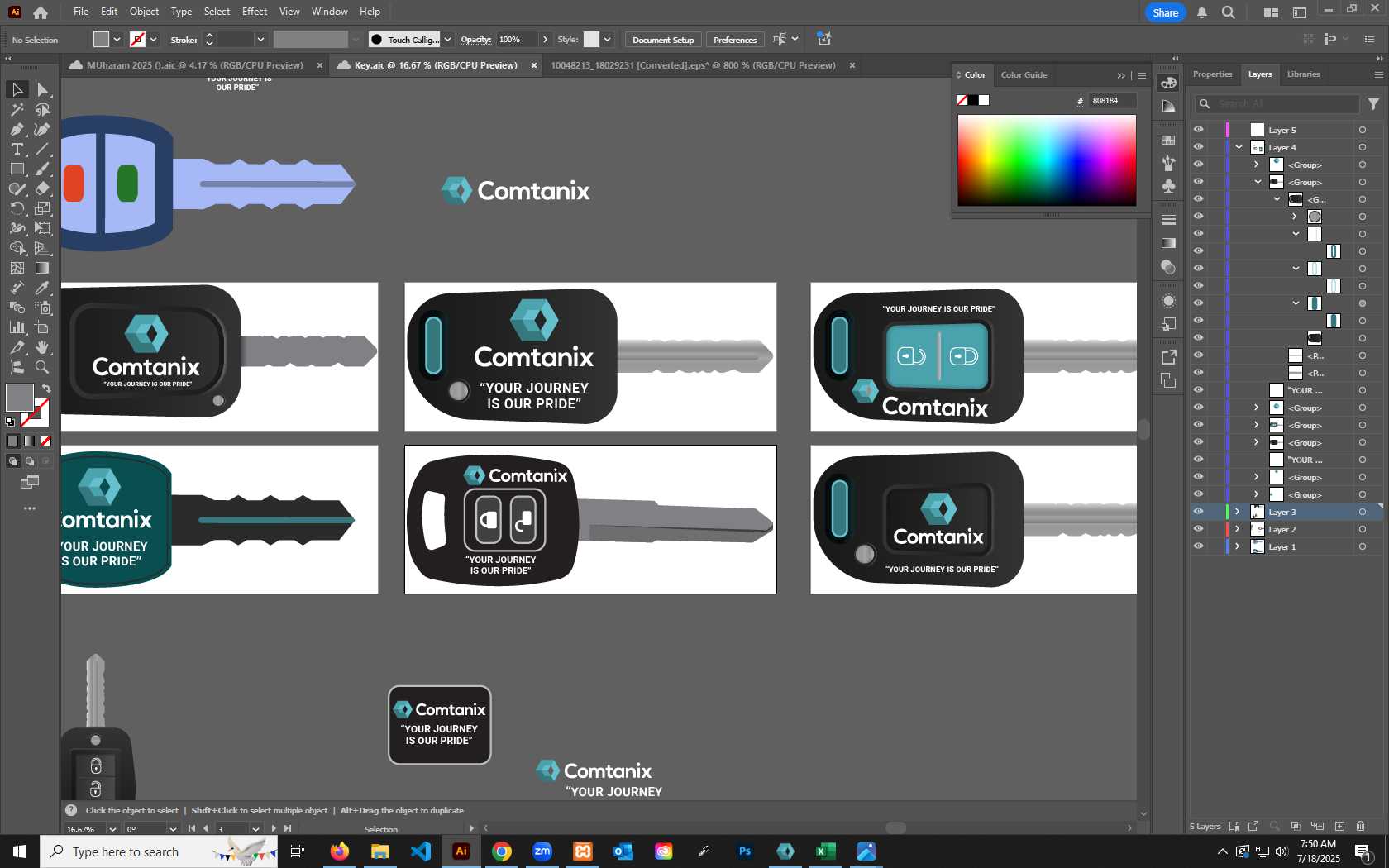
Task: Click the blue Share button
Action: pyautogui.click(x=1165, y=12)
